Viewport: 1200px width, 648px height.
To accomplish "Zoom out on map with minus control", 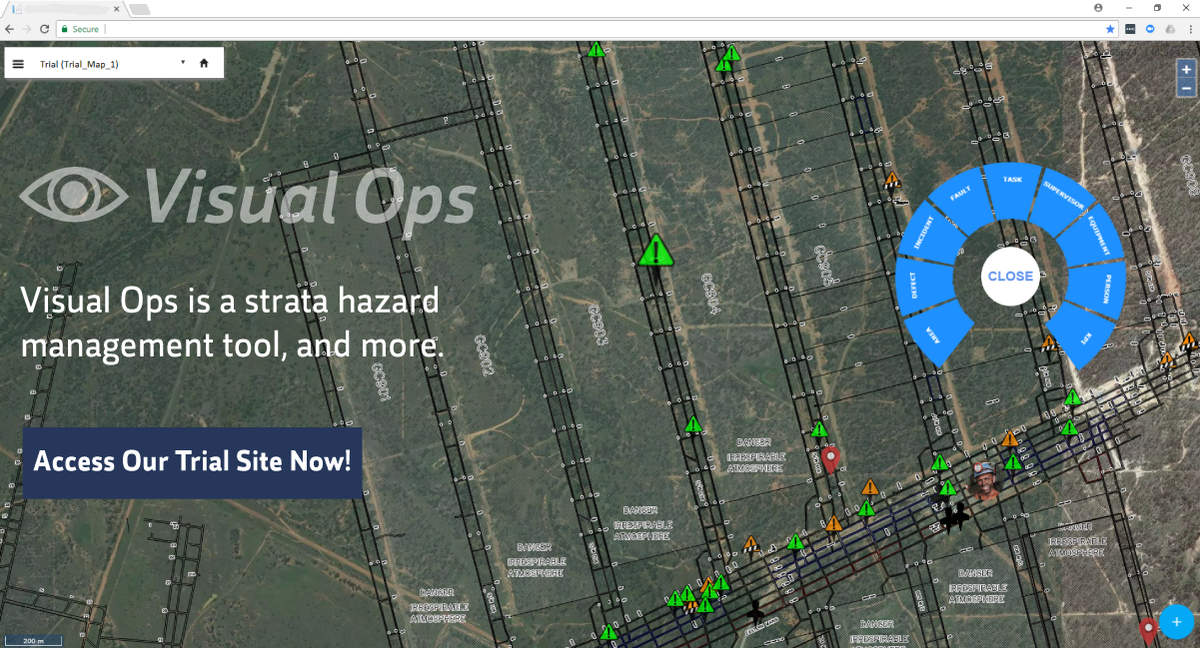I will pos(1186,88).
